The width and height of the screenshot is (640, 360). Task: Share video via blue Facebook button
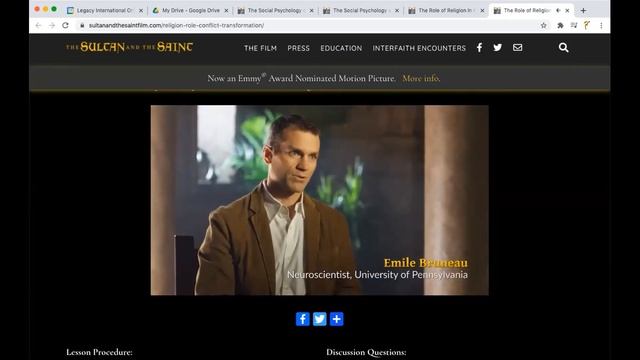point(302,319)
